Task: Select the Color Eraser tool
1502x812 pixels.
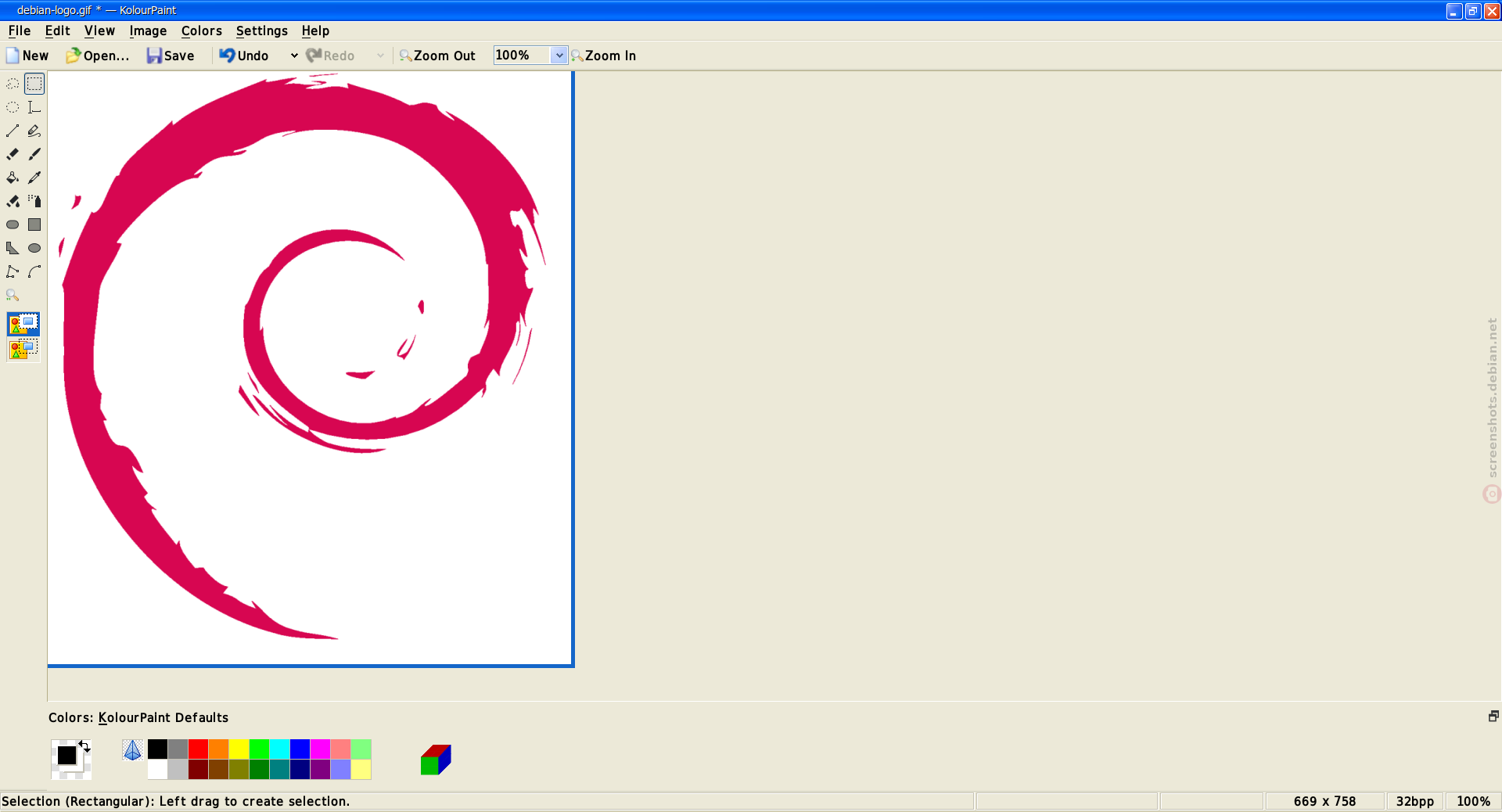Action: click(x=13, y=201)
